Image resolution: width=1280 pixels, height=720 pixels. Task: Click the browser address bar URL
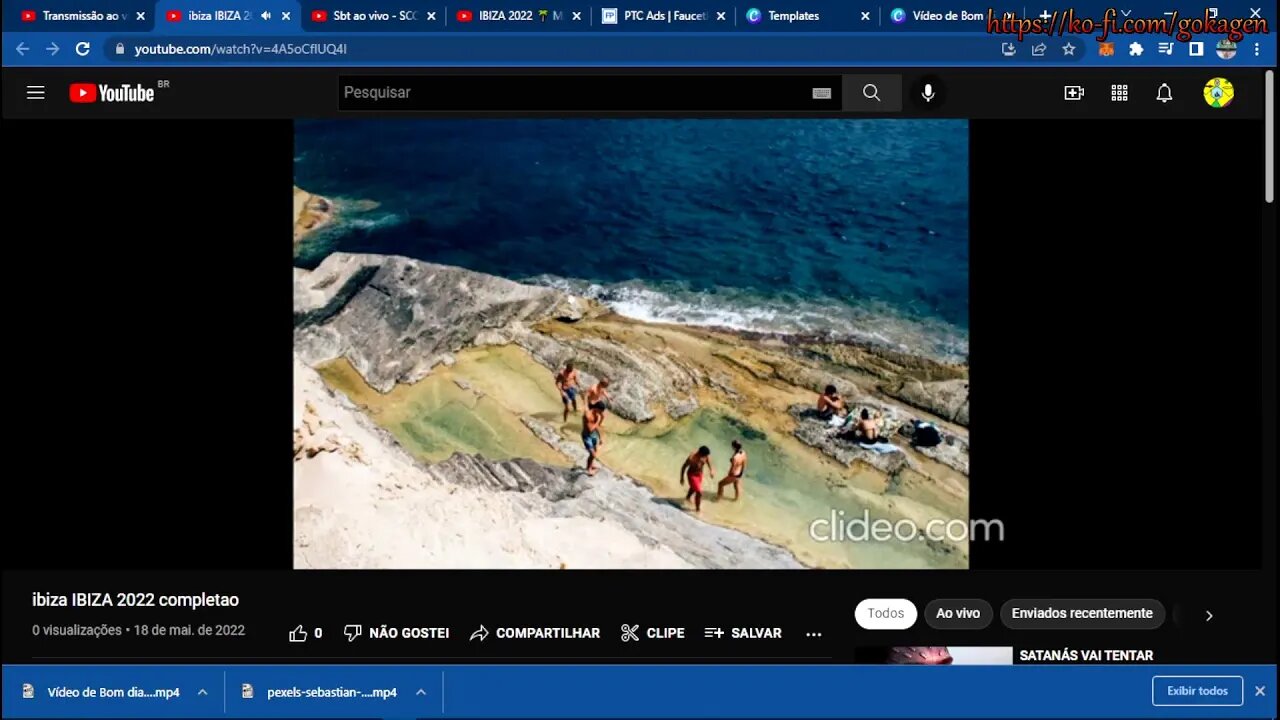241,49
